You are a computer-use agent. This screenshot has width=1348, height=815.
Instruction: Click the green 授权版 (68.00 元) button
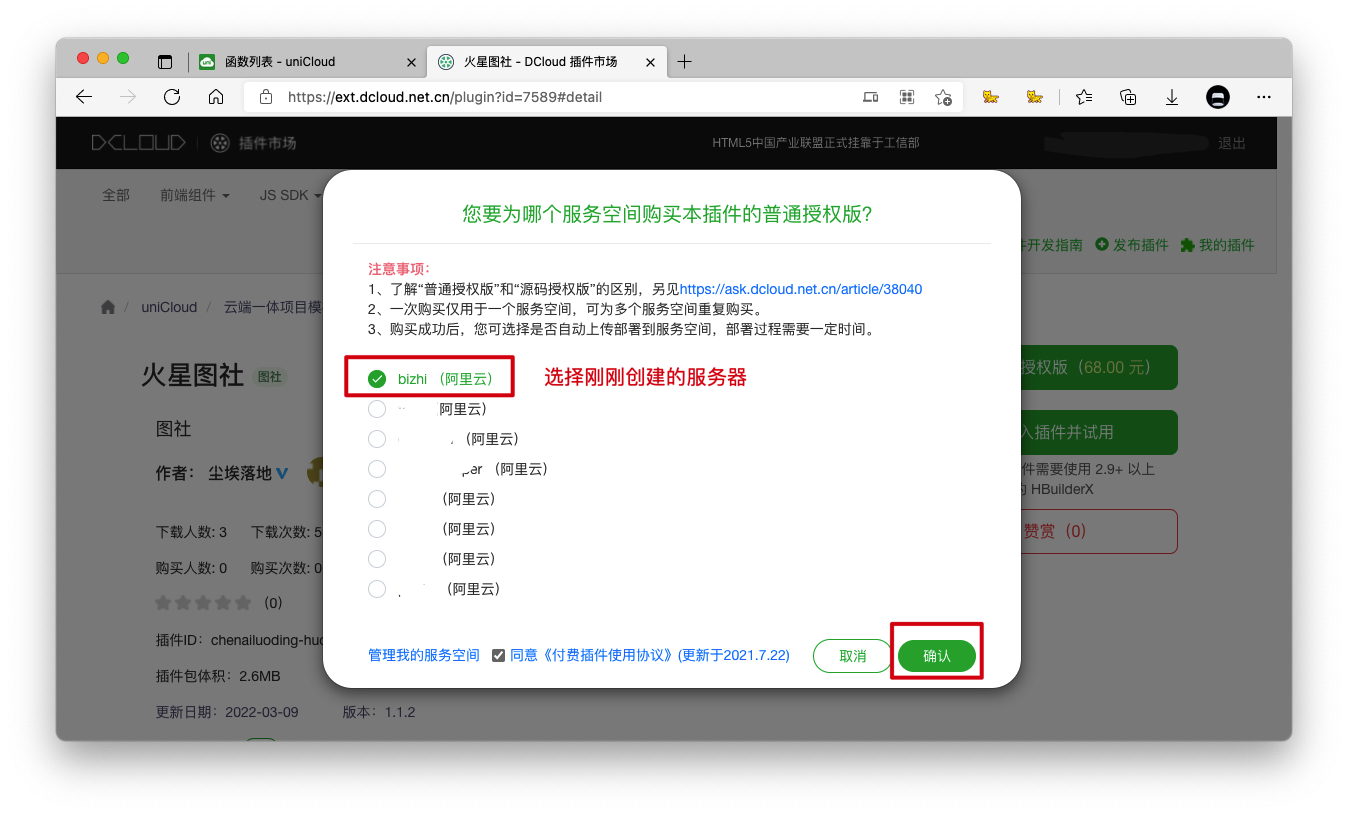tap(1099, 368)
